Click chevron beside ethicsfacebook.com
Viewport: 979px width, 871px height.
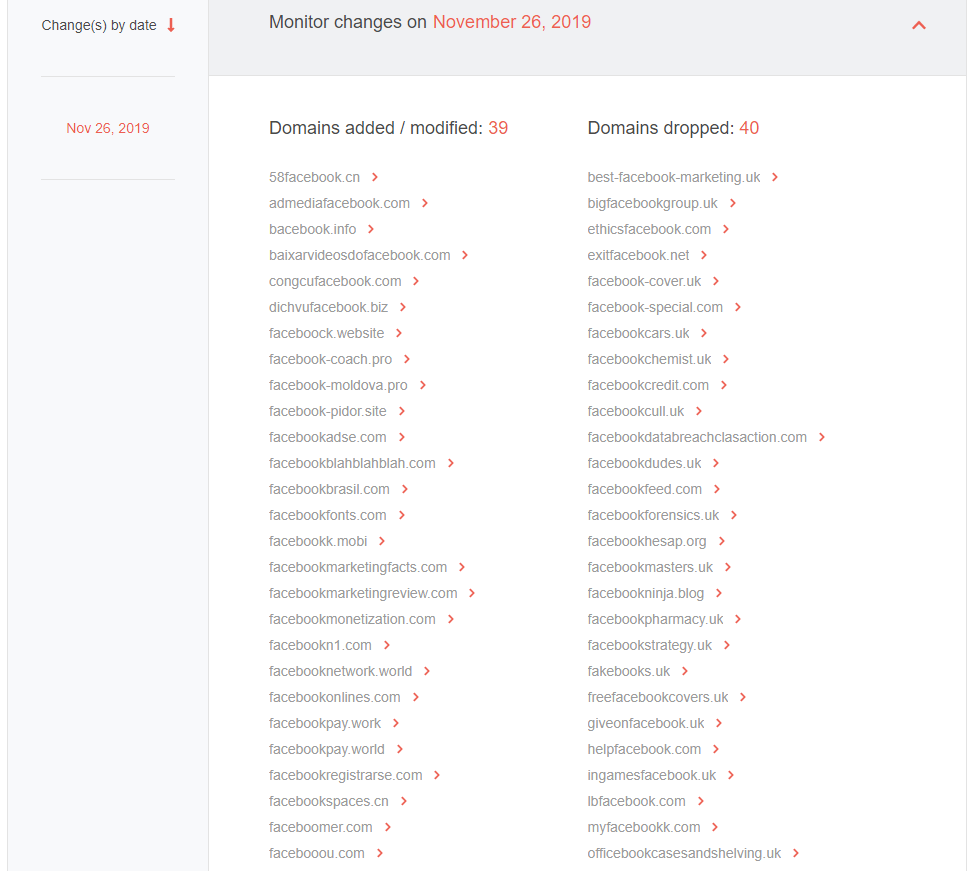(x=726, y=229)
